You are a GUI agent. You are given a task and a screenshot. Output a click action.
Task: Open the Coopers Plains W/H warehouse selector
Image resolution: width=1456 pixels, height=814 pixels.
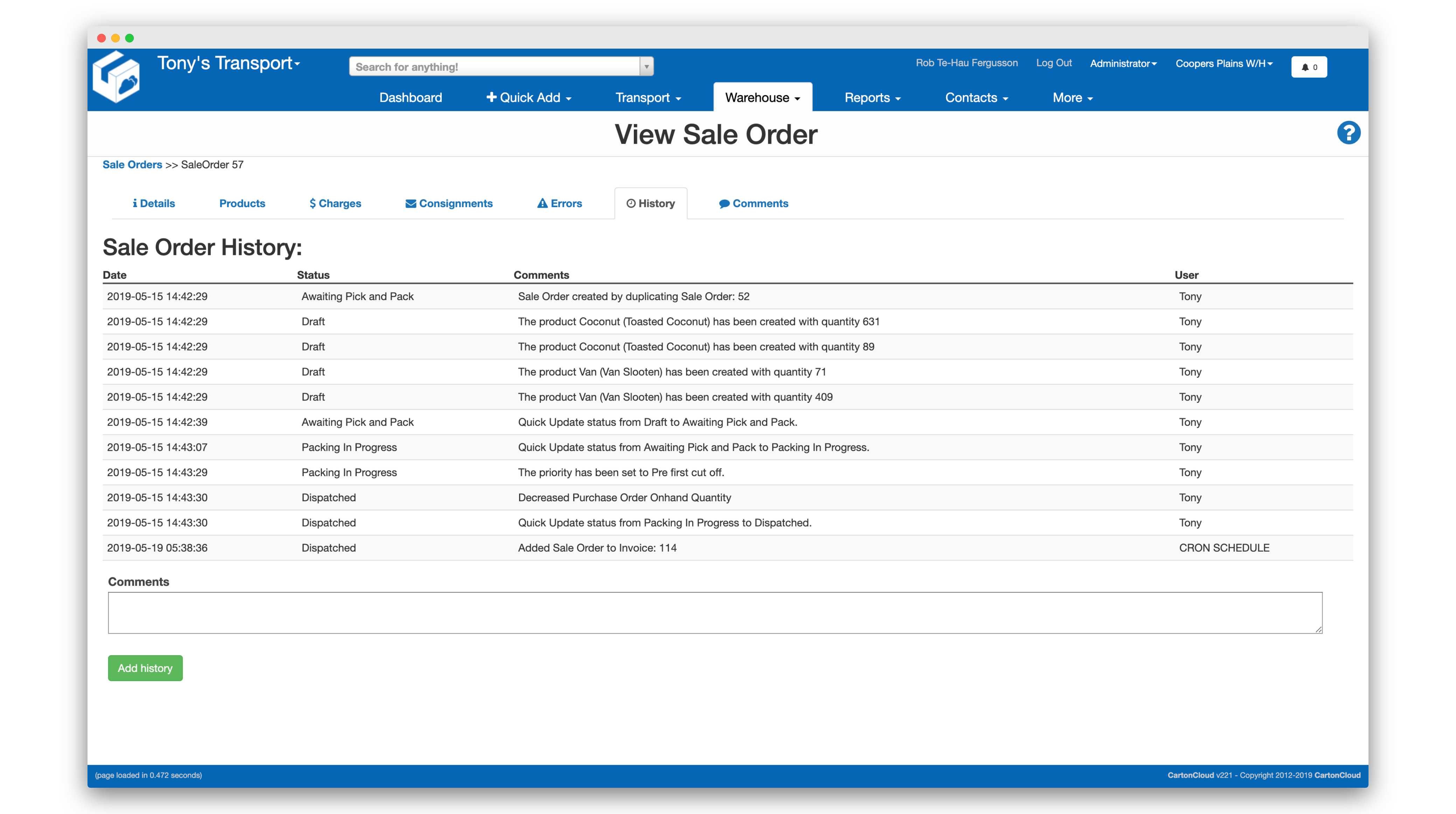[x=1224, y=64]
